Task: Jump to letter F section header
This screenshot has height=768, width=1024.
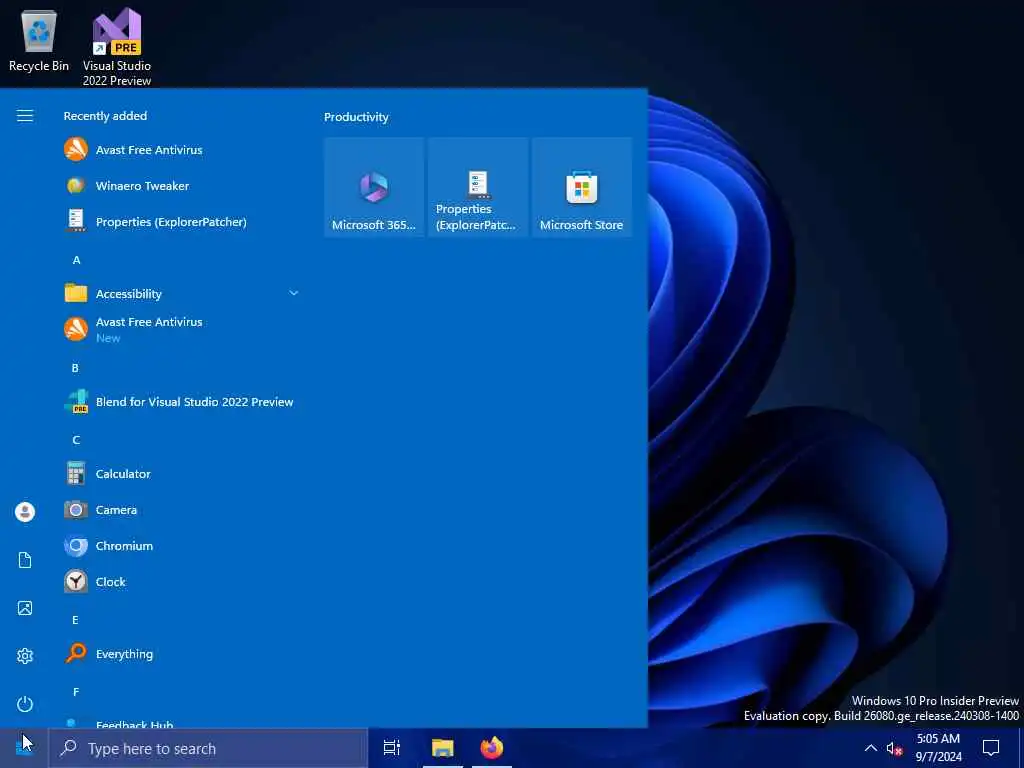Action: (x=76, y=692)
